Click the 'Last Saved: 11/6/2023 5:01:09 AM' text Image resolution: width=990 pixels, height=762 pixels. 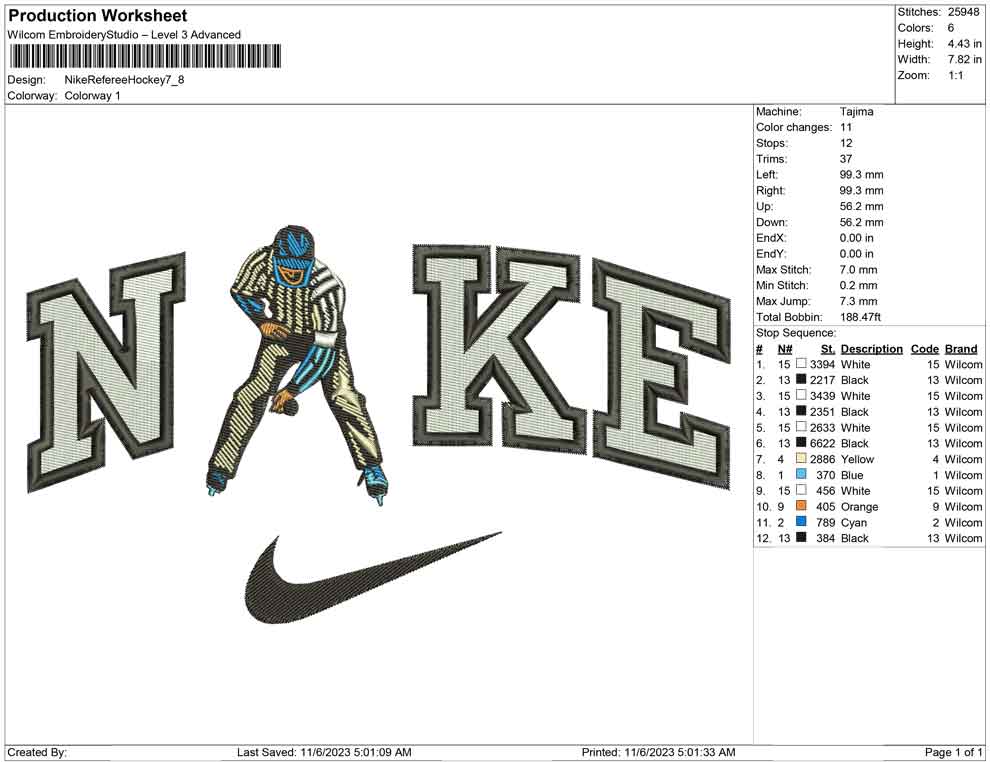[x=324, y=752]
